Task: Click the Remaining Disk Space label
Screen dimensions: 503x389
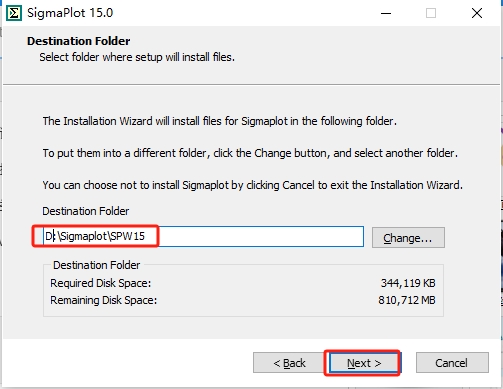Action: tap(103, 300)
